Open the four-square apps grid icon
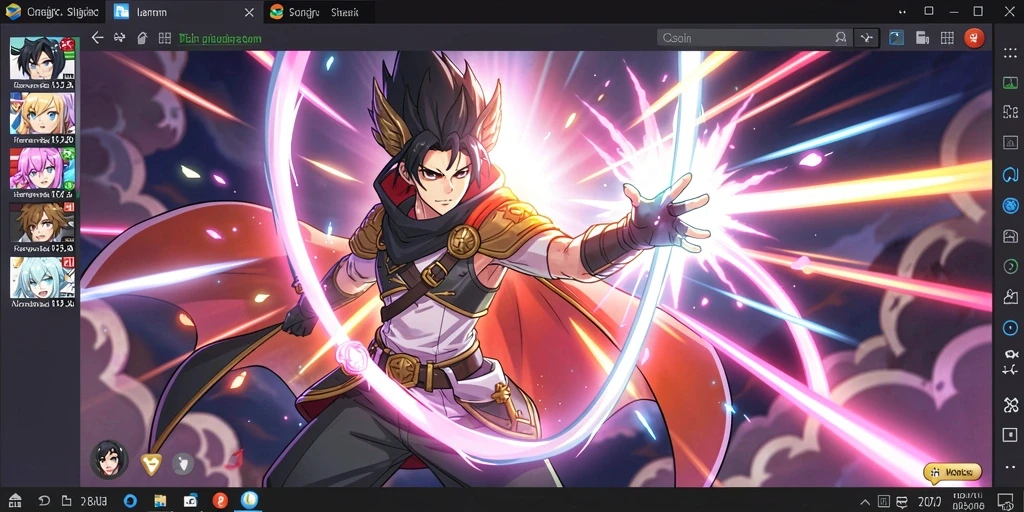1024x512 pixels. click(165, 39)
